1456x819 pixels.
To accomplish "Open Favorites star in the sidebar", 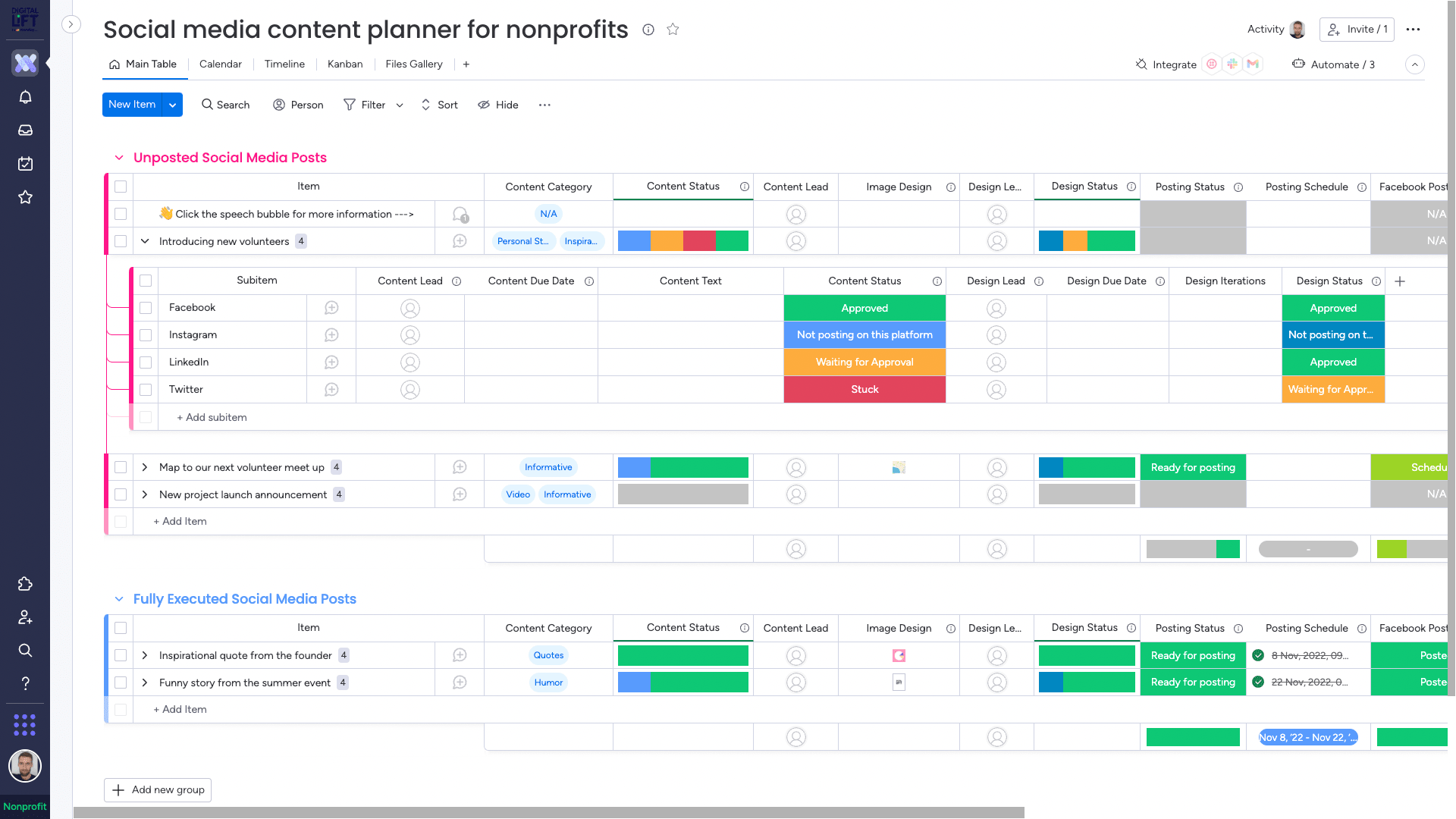I will (25, 197).
